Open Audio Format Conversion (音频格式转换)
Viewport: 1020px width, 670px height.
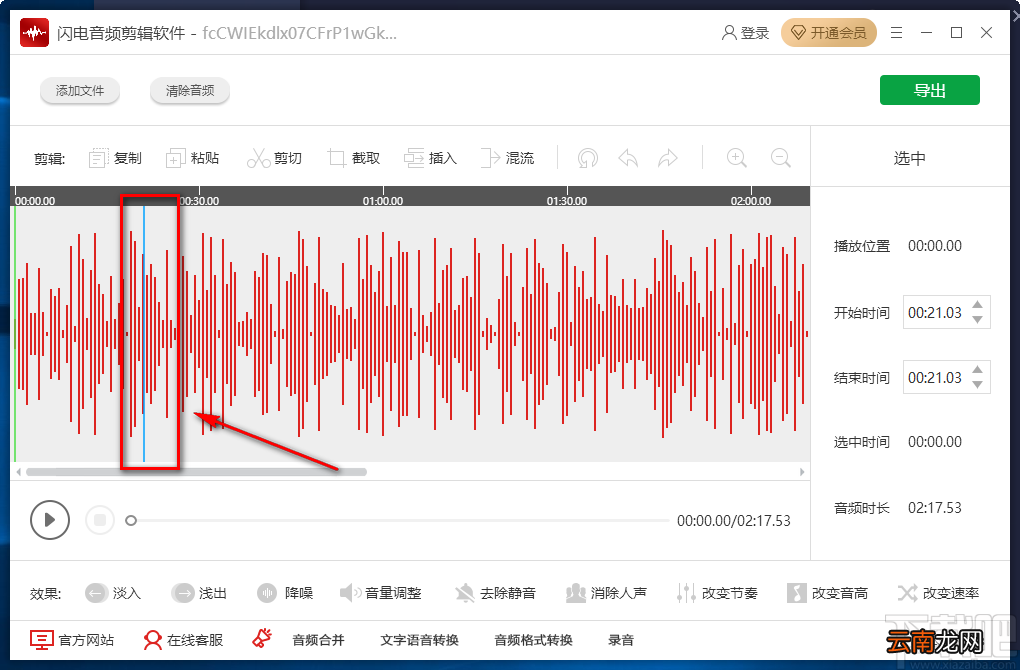point(533,640)
